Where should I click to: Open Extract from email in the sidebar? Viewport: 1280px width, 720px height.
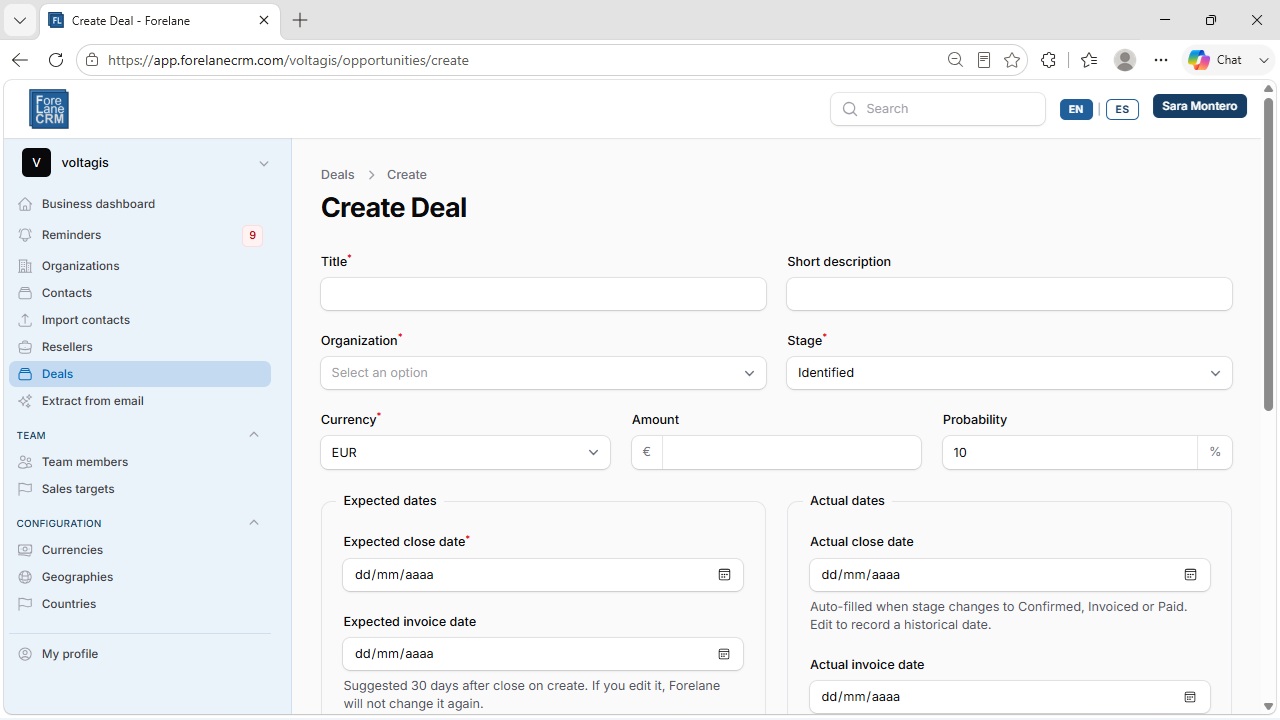(140, 401)
